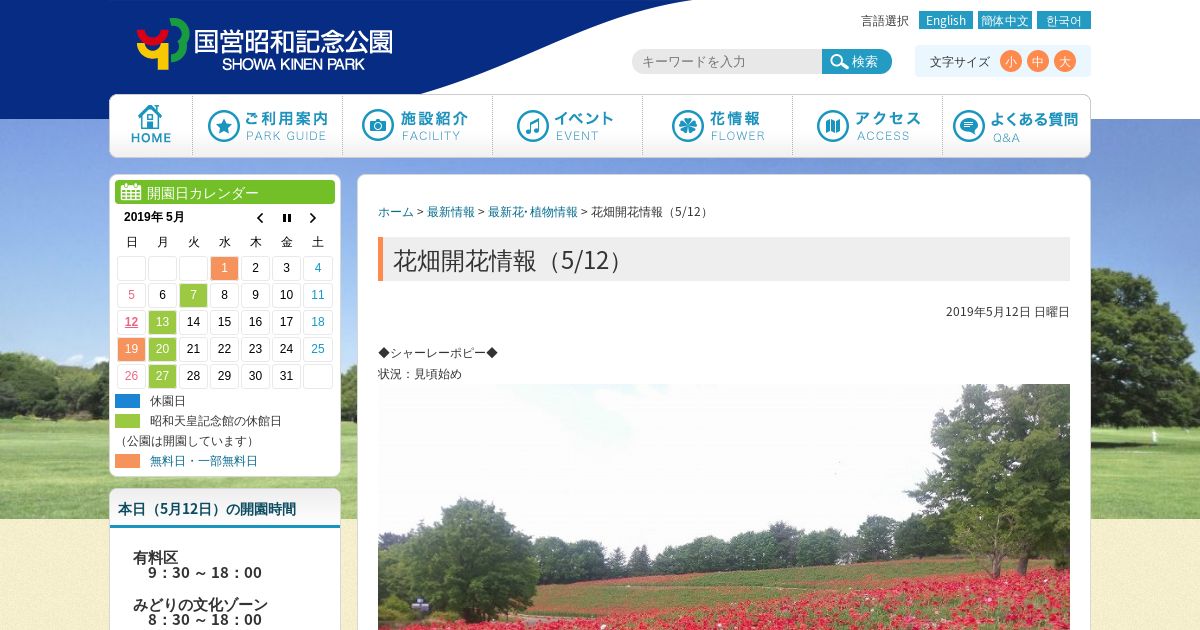
Task: Open Park Guide star icon menu
Action: click(267, 125)
